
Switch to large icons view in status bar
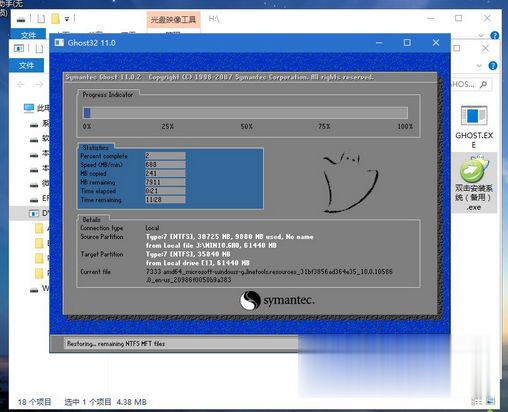490,402
